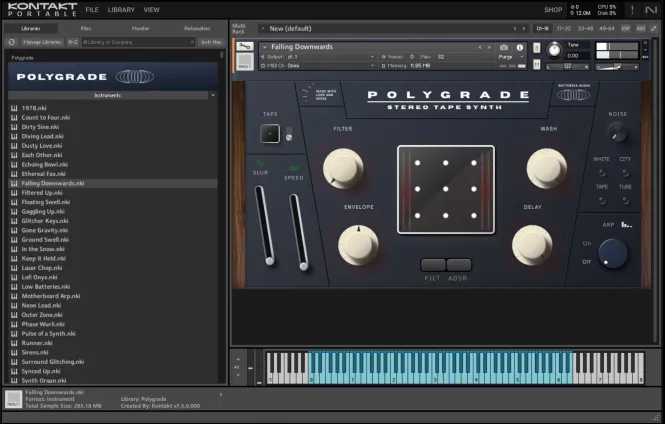Viewport: 665px width, 424px height.
Task: Toggle the AUX panel button
Action: point(641,28)
